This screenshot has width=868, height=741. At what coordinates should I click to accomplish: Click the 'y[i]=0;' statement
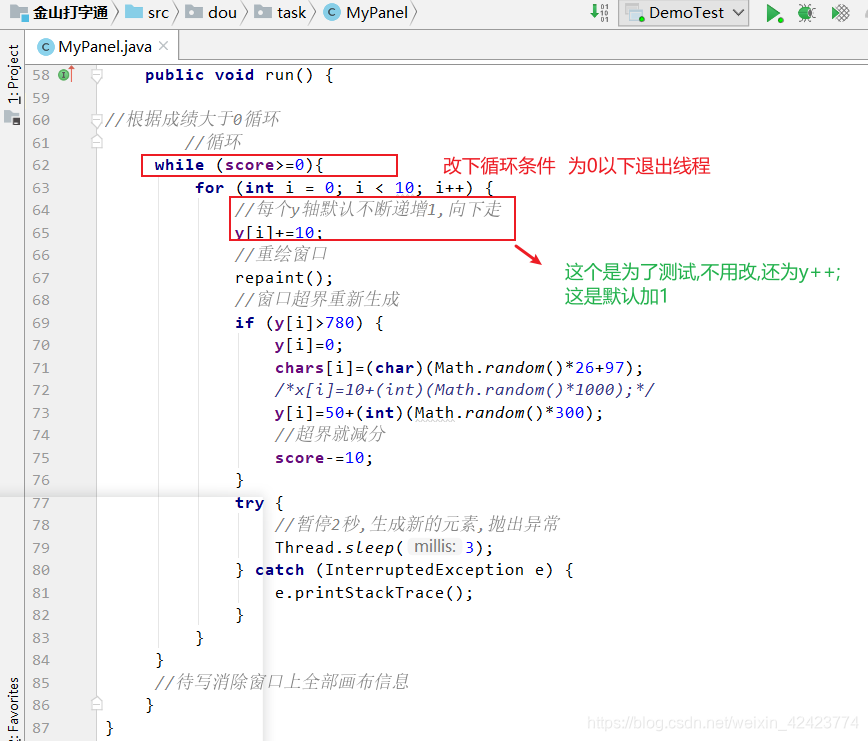309,345
